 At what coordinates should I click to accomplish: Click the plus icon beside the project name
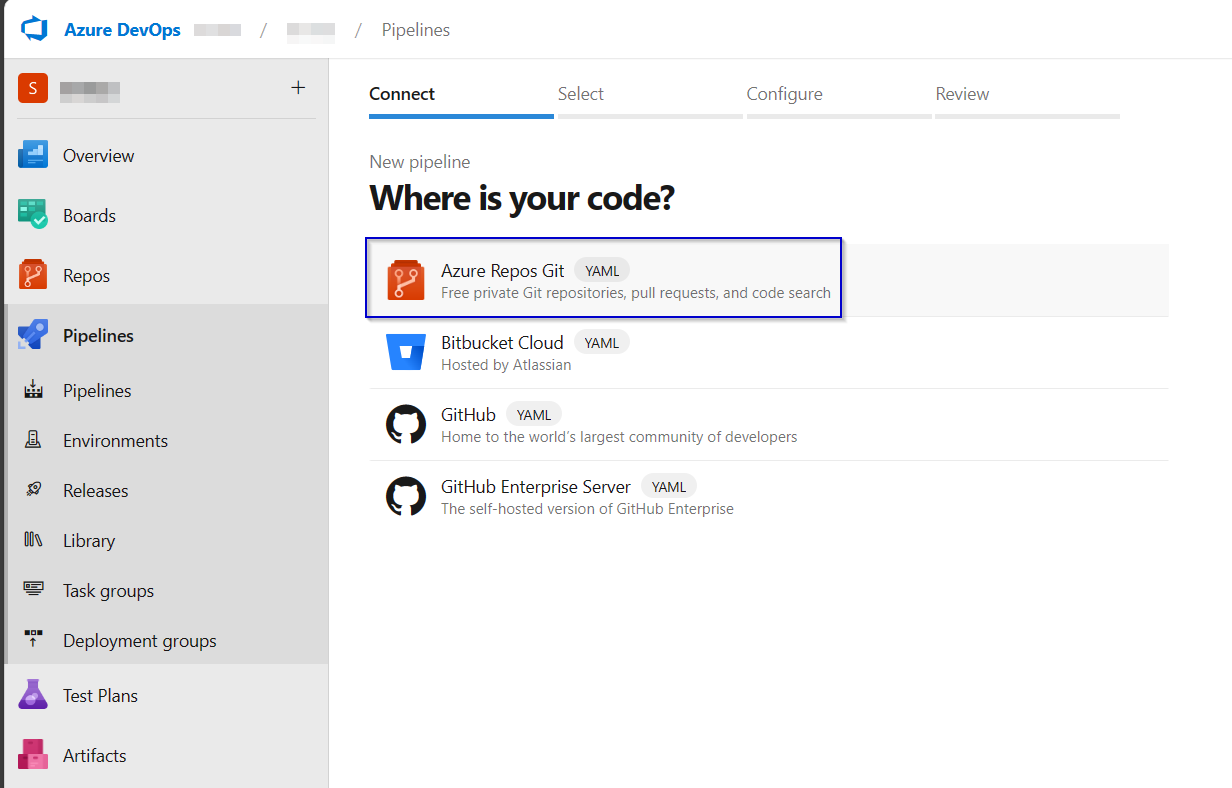click(298, 88)
